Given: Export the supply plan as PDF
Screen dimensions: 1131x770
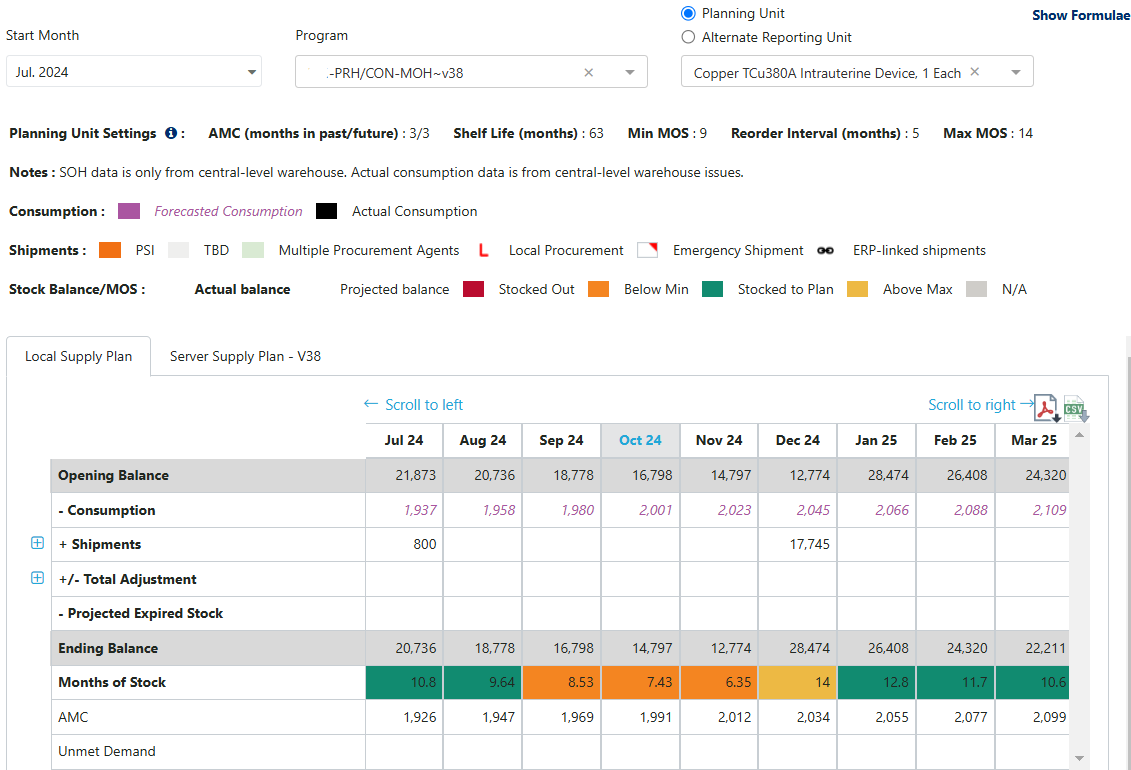Looking at the screenshot, I should (x=1047, y=408).
